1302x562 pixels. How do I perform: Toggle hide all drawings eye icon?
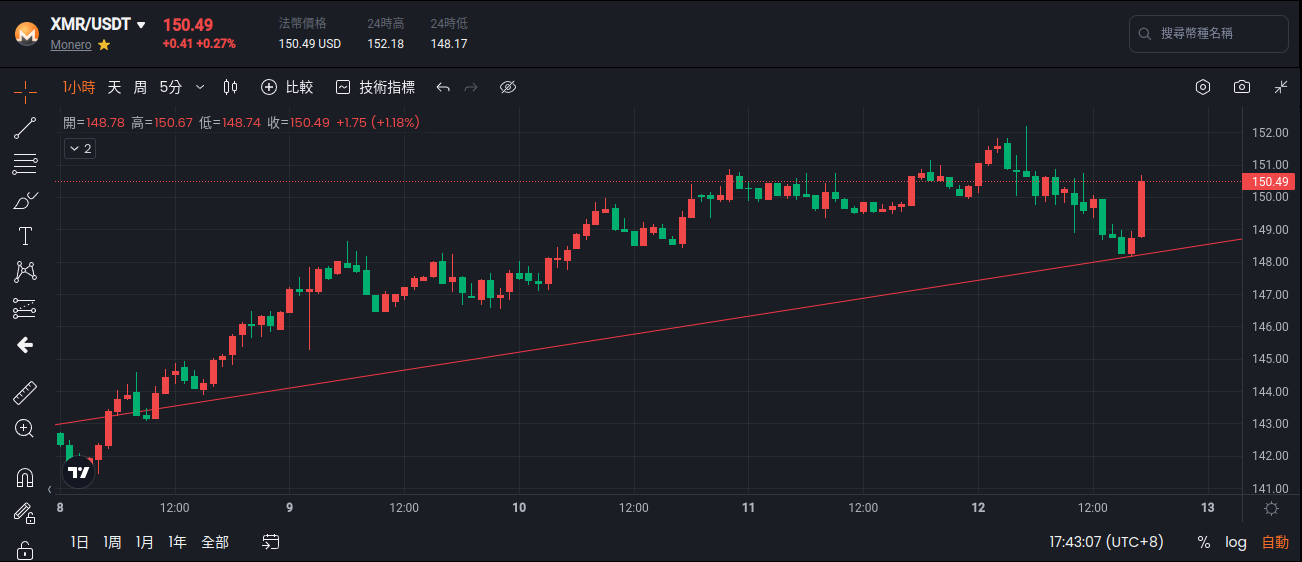coord(507,87)
